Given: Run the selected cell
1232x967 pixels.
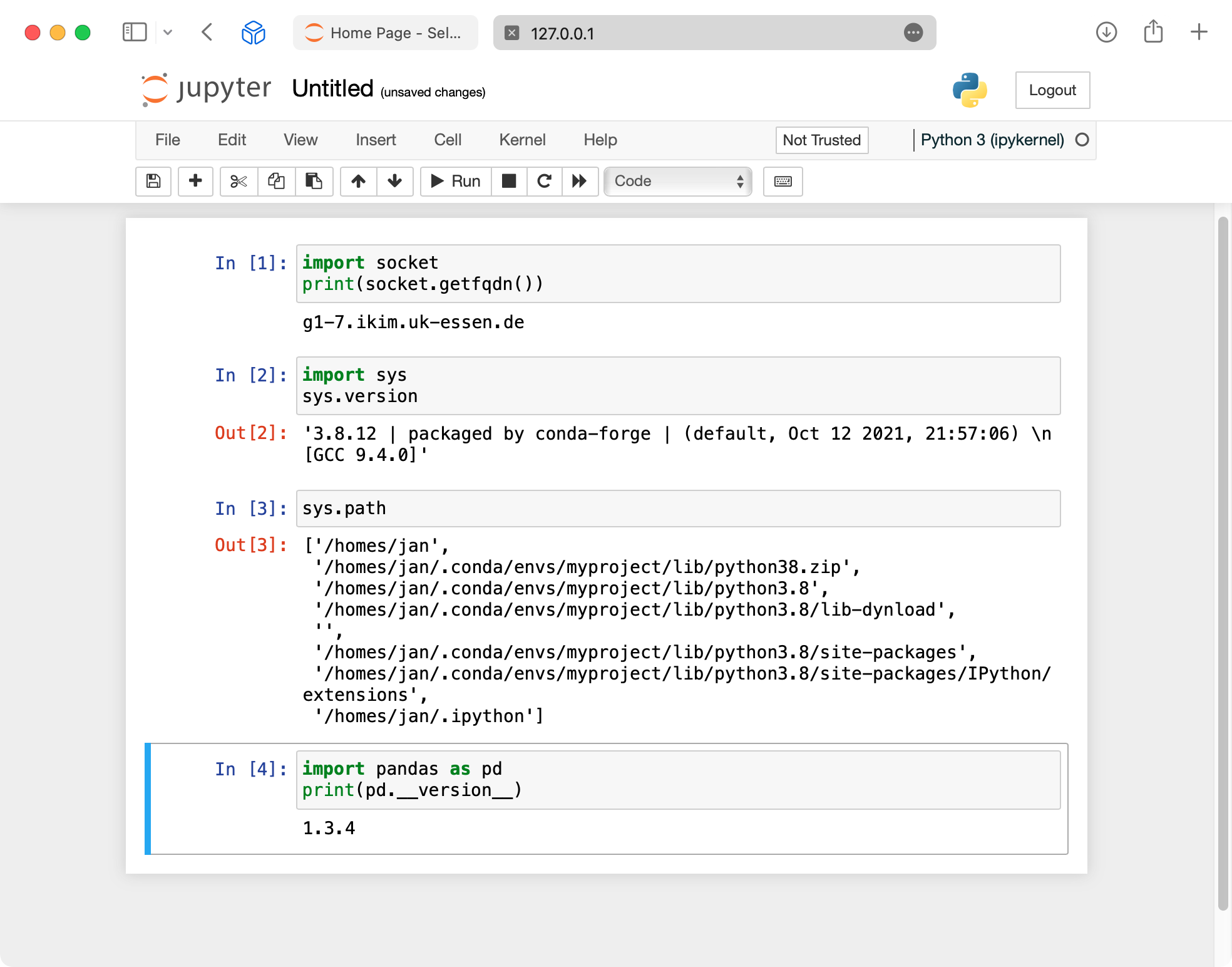Looking at the screenshot, I should pos(454,182).
